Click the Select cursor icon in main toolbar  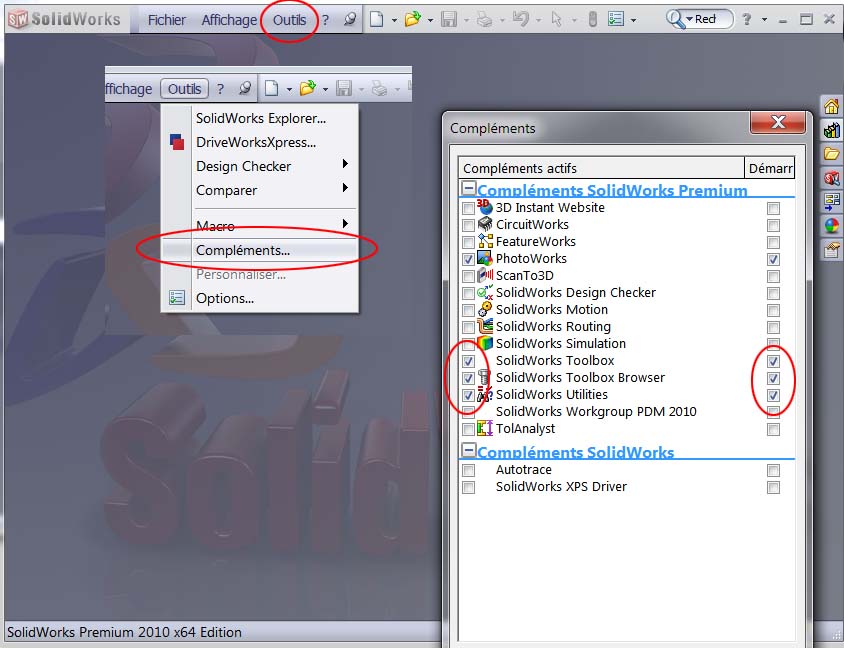click(x=557, y=20)
